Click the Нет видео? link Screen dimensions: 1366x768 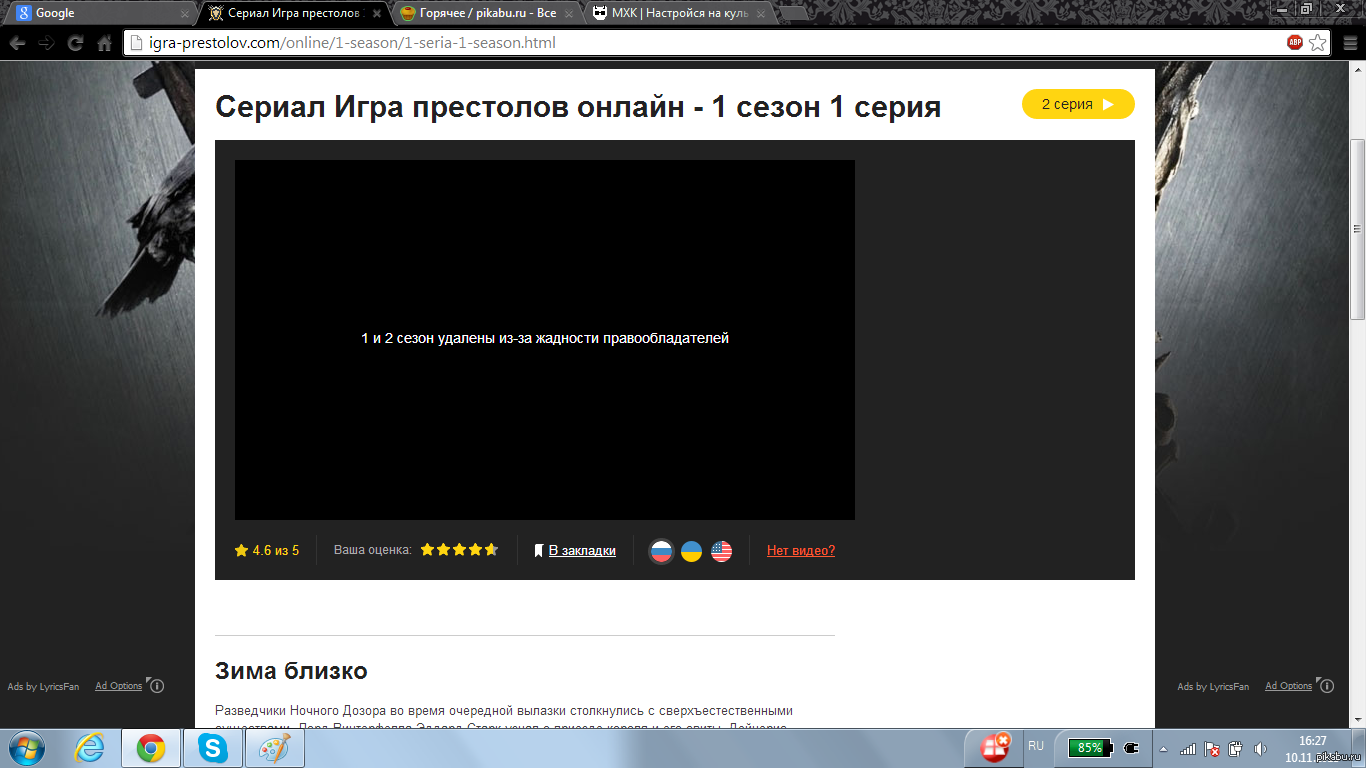tap(801, 551)
